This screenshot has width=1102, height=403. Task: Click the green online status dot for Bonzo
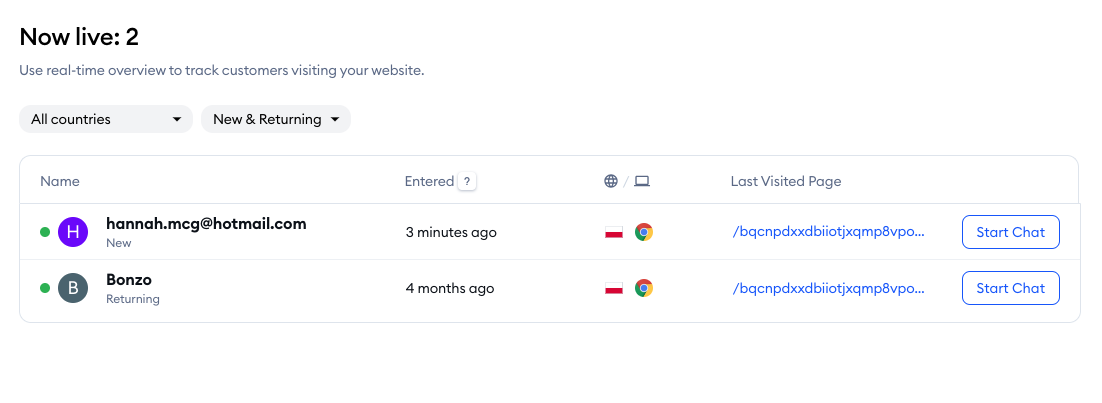(45, 288)
